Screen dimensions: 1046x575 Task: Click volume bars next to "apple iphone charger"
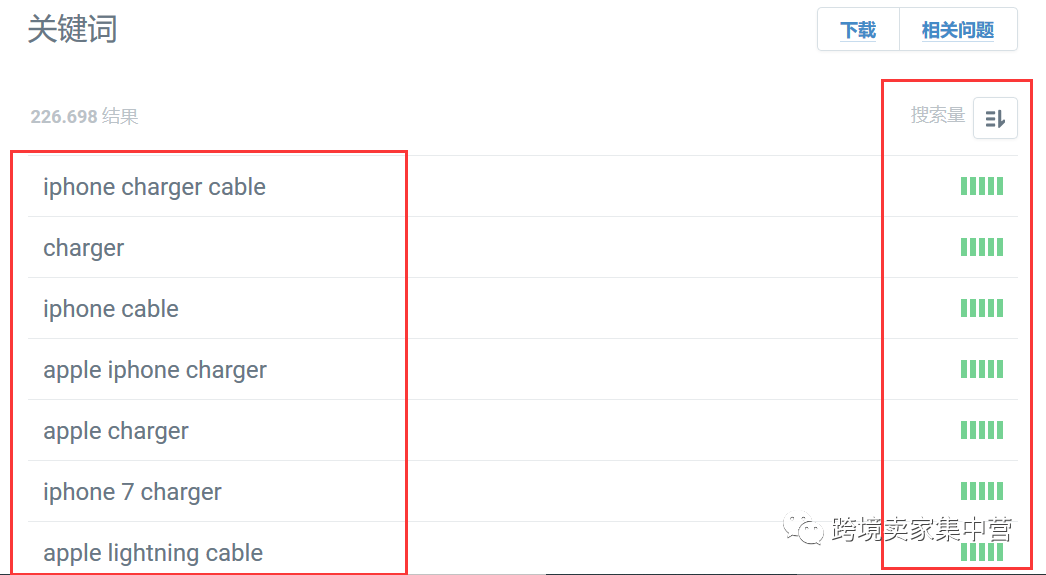pos(981,369)
